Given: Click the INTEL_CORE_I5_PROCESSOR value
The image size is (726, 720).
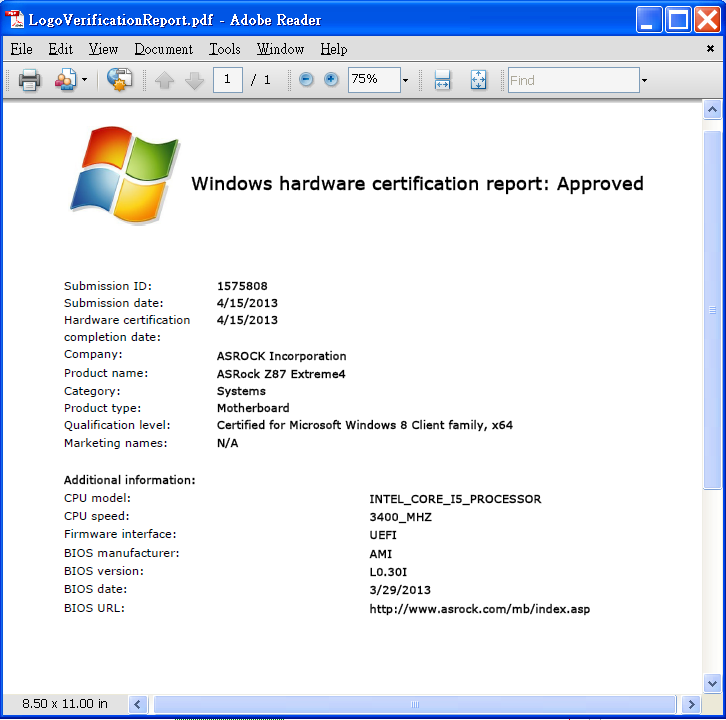Looking at the screenshot, I should pos(455,499).
